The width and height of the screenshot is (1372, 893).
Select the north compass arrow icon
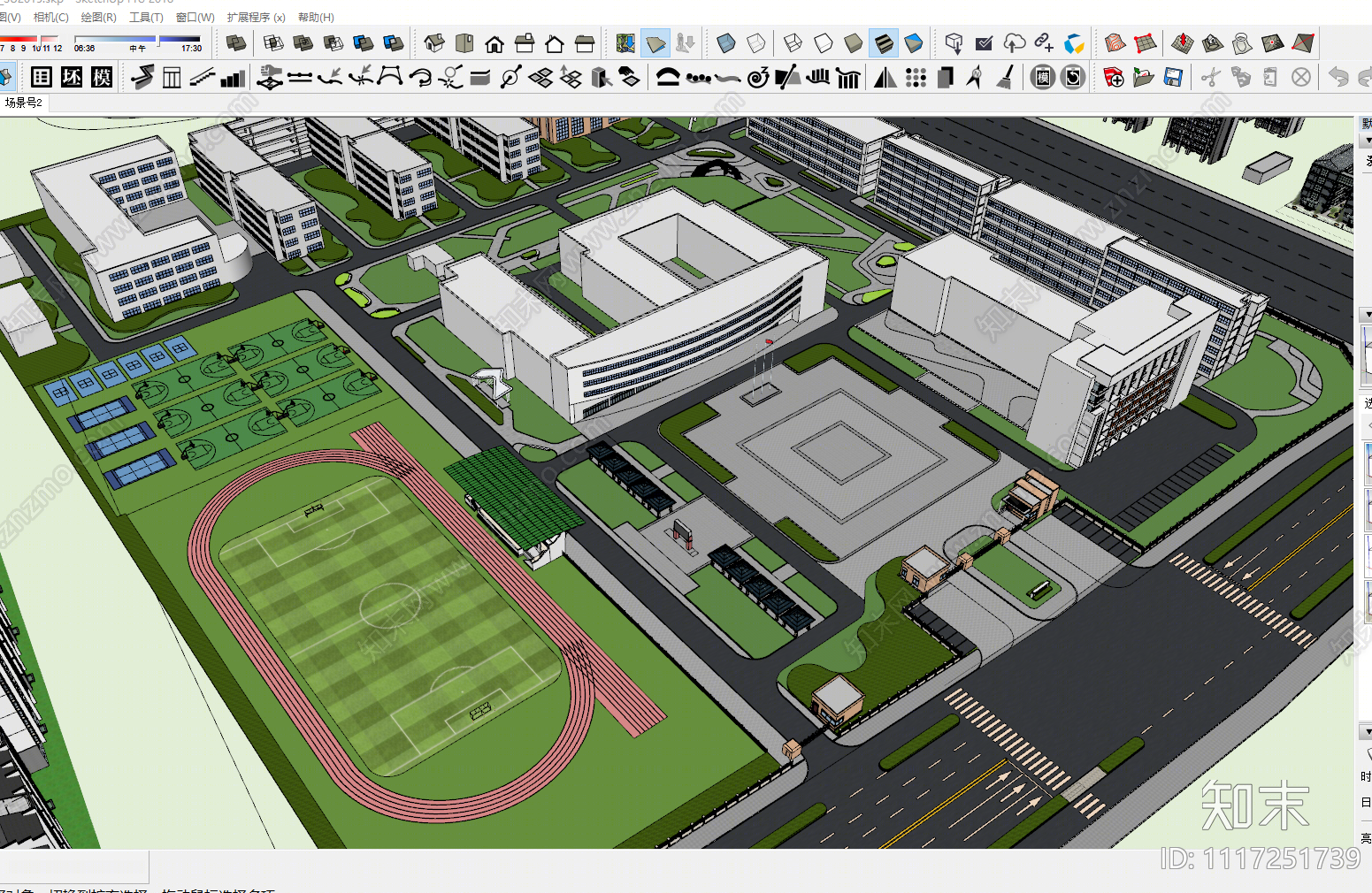point(975,78)
